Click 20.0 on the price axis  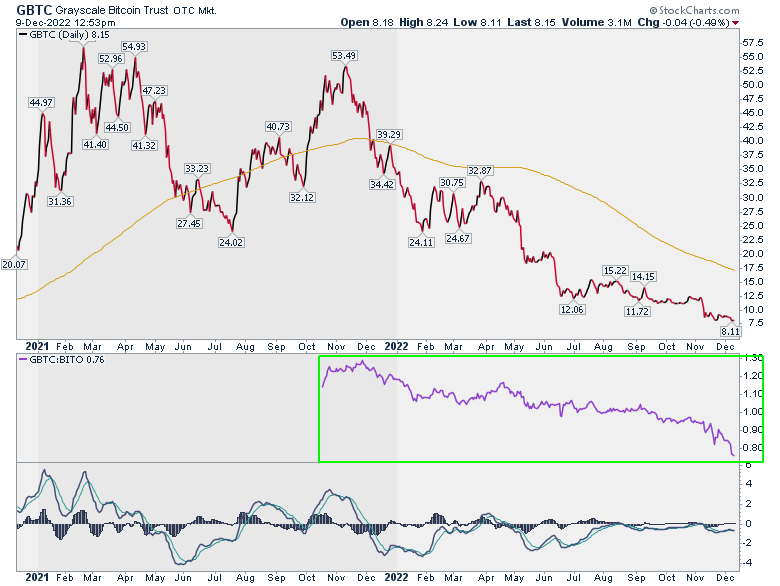click(753, 254)
